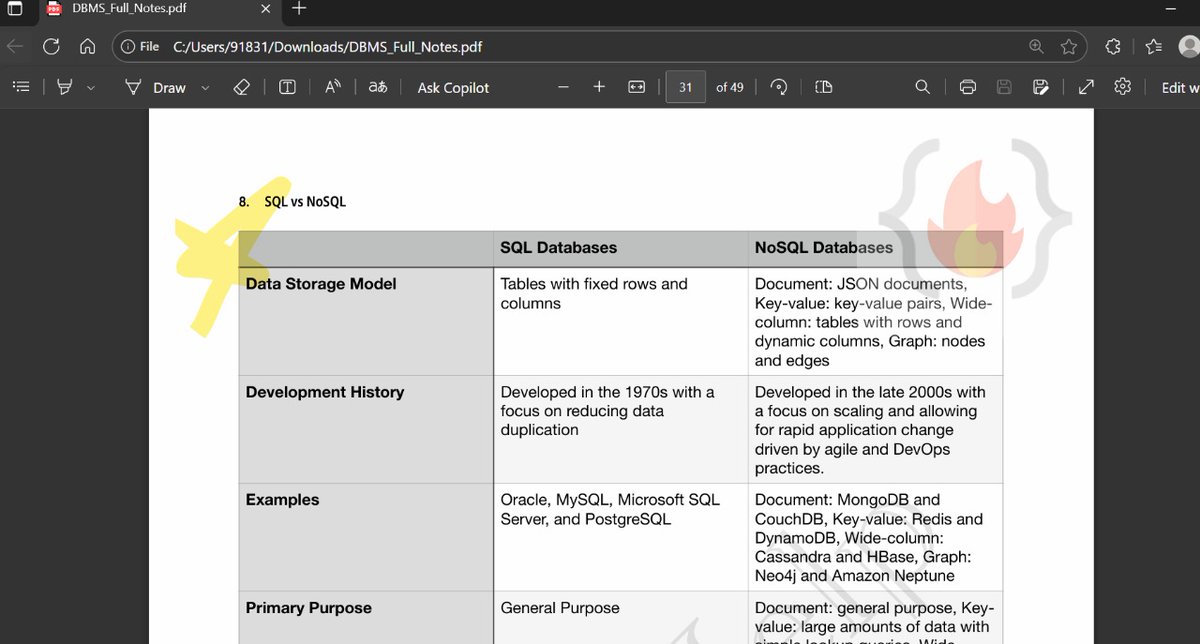Open the tab actions menu
The image size is (1200, 644).
pos(15,9)
